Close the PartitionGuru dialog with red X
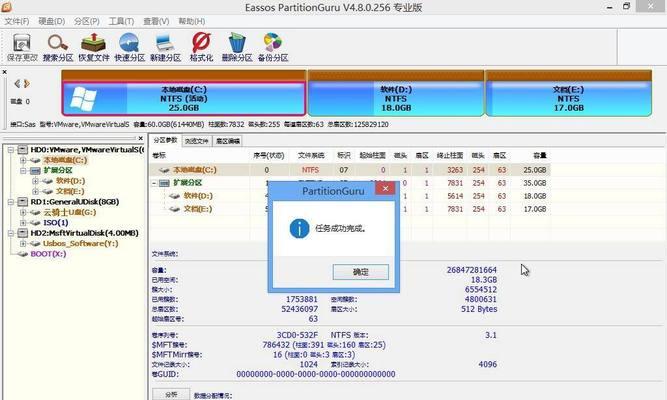Image resolution: width=667 pixels, height=400 pixels. 385,189
